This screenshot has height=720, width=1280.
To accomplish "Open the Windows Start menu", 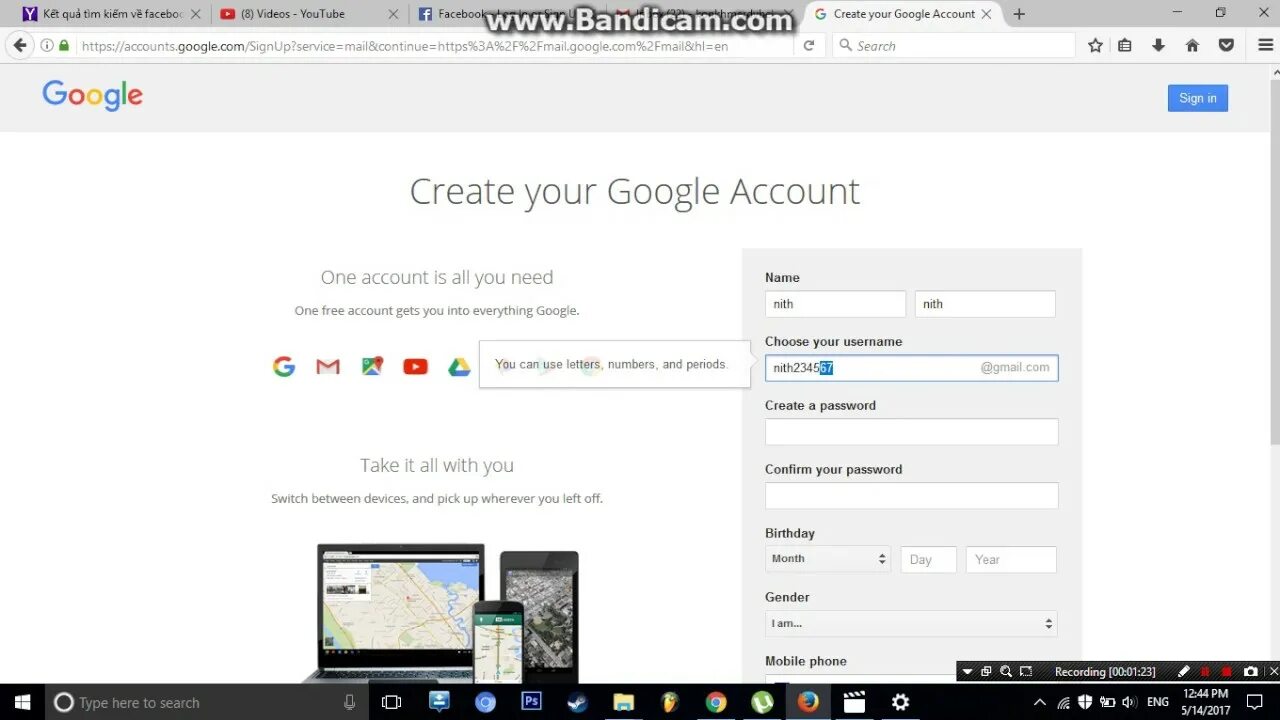I will pyautogui.click(x=22, y=702).
